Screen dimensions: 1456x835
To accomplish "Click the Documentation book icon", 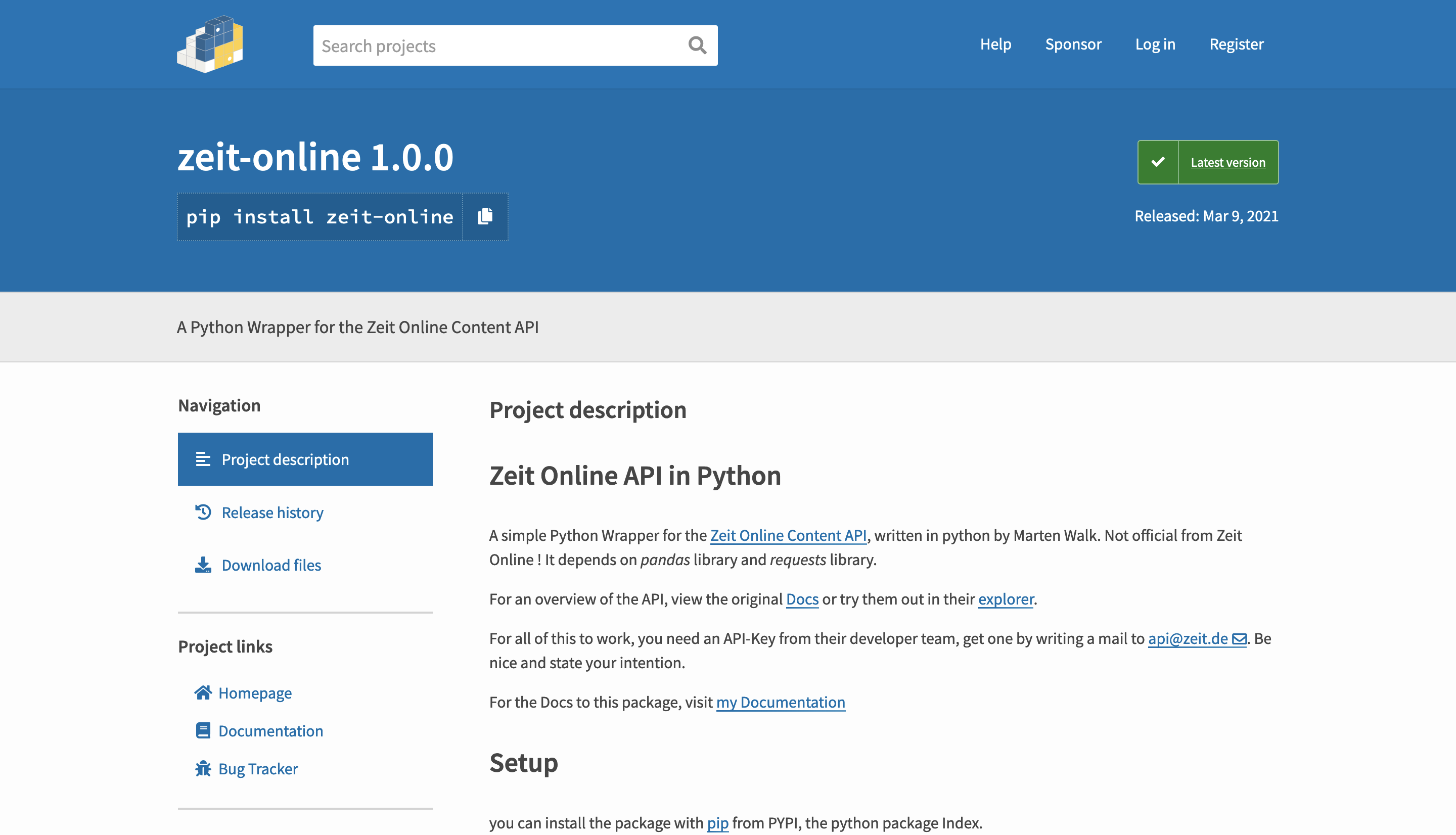I will click(203, 731).
